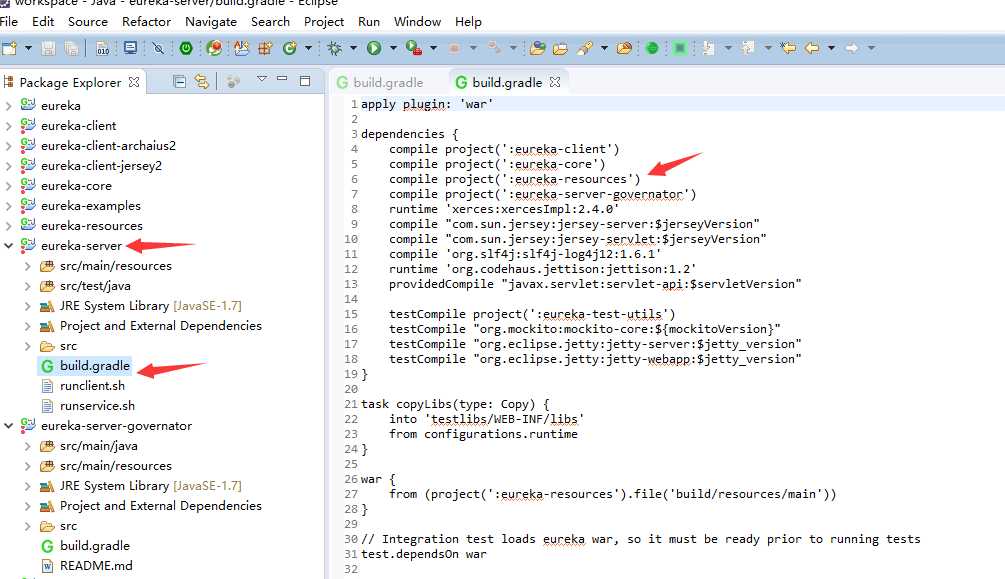
Task: Click the binary 010 toolbar icon
Action: point(103,48)
